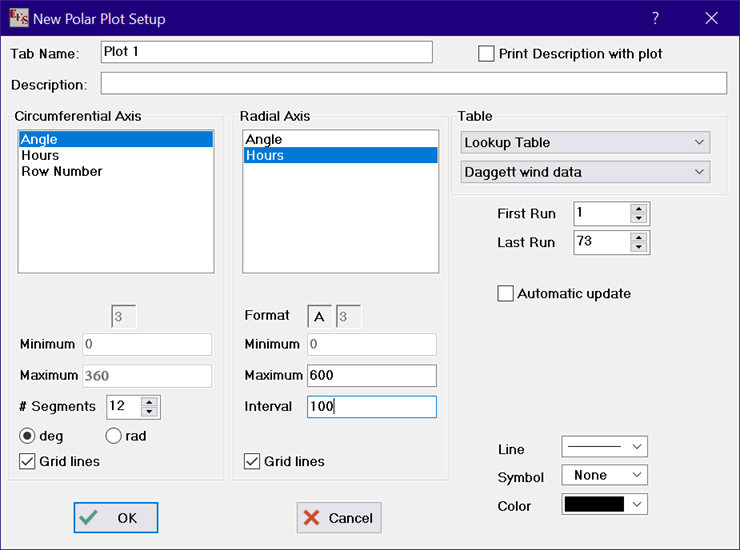Click the Radial Axis Format A button

coord(319,316)
